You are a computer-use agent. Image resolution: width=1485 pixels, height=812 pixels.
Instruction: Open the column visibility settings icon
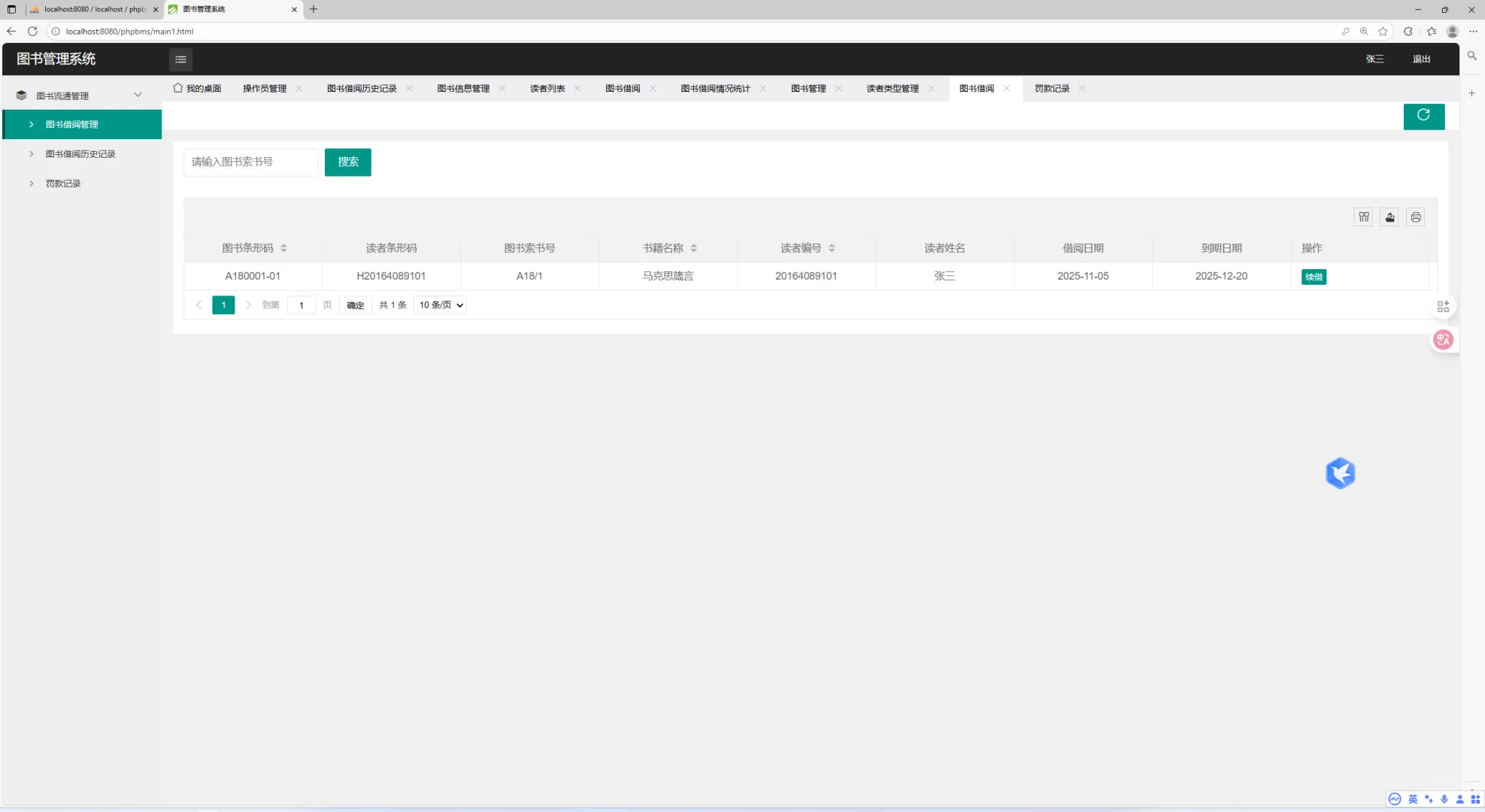1363,217
